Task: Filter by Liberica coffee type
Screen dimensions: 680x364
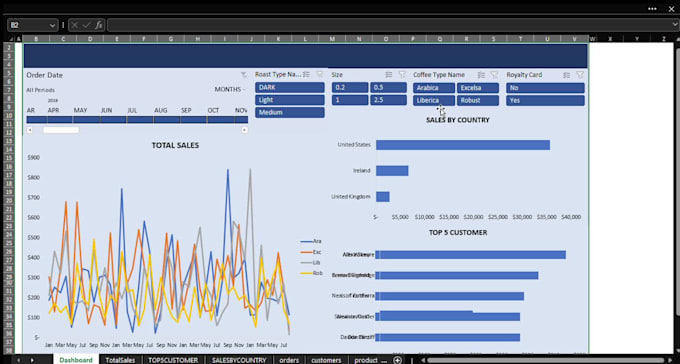Action: pyautogui.click(x=434, y=101)
